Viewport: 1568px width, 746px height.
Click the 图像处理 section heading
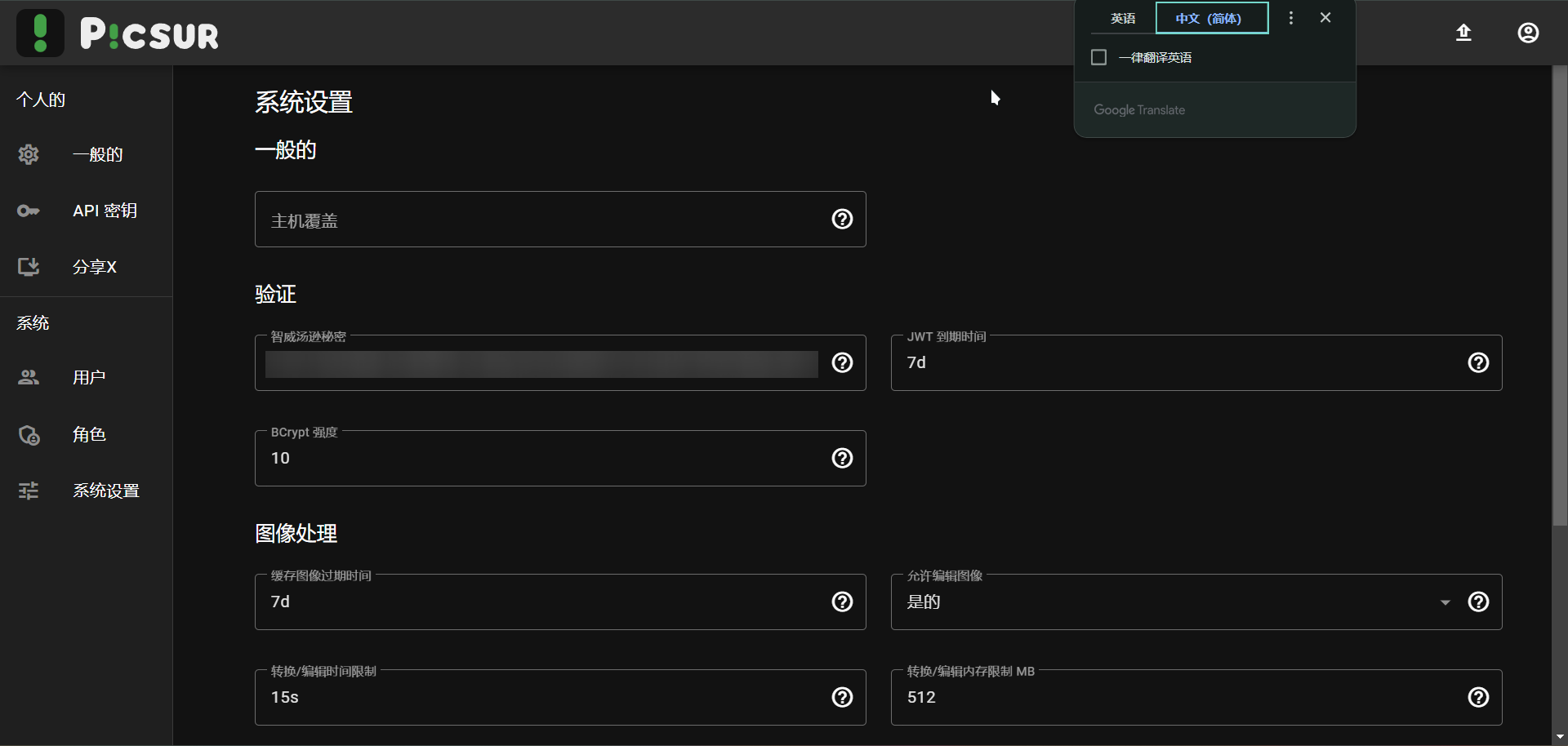[x=296, y=533]
